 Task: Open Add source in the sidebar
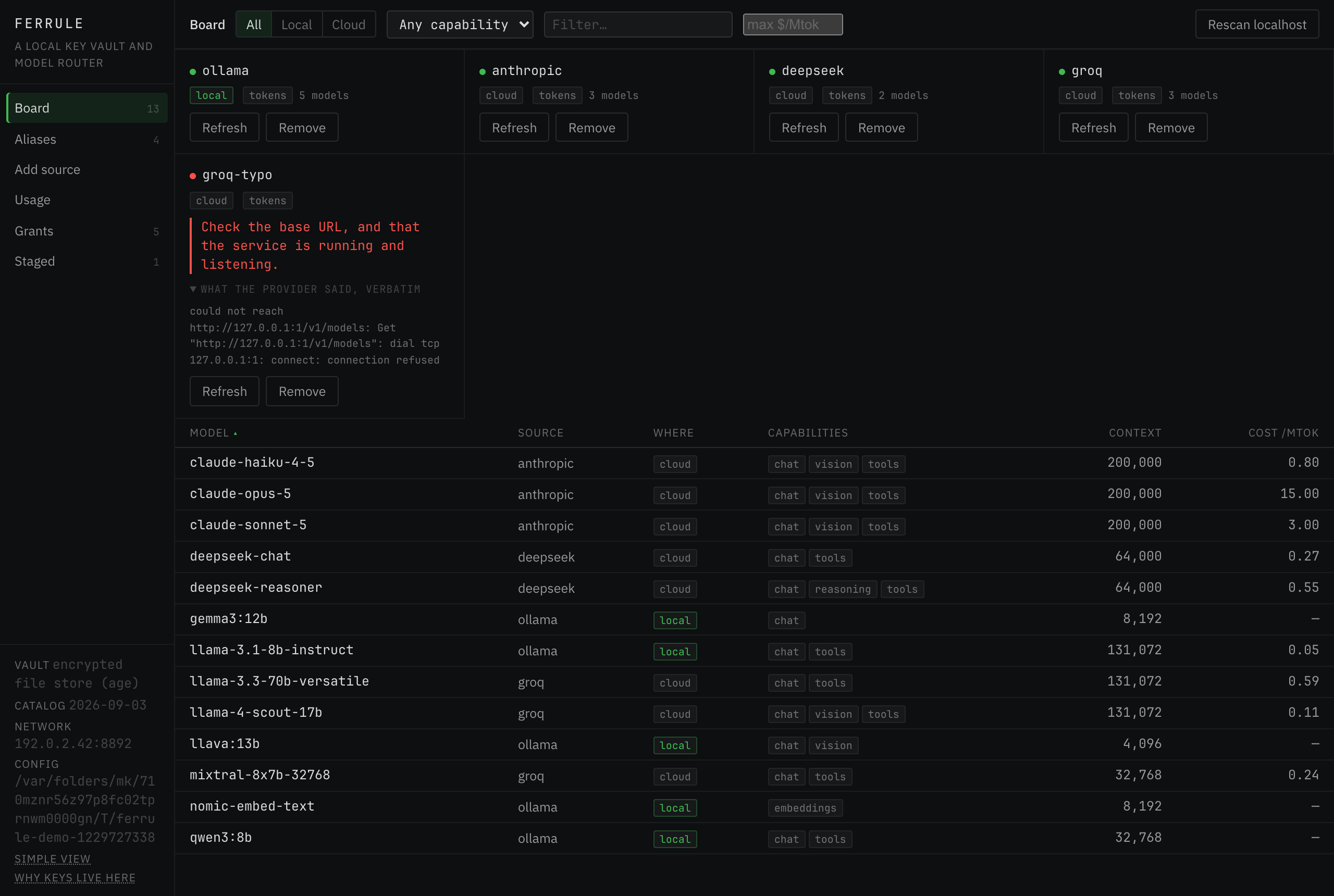point(87,170)
